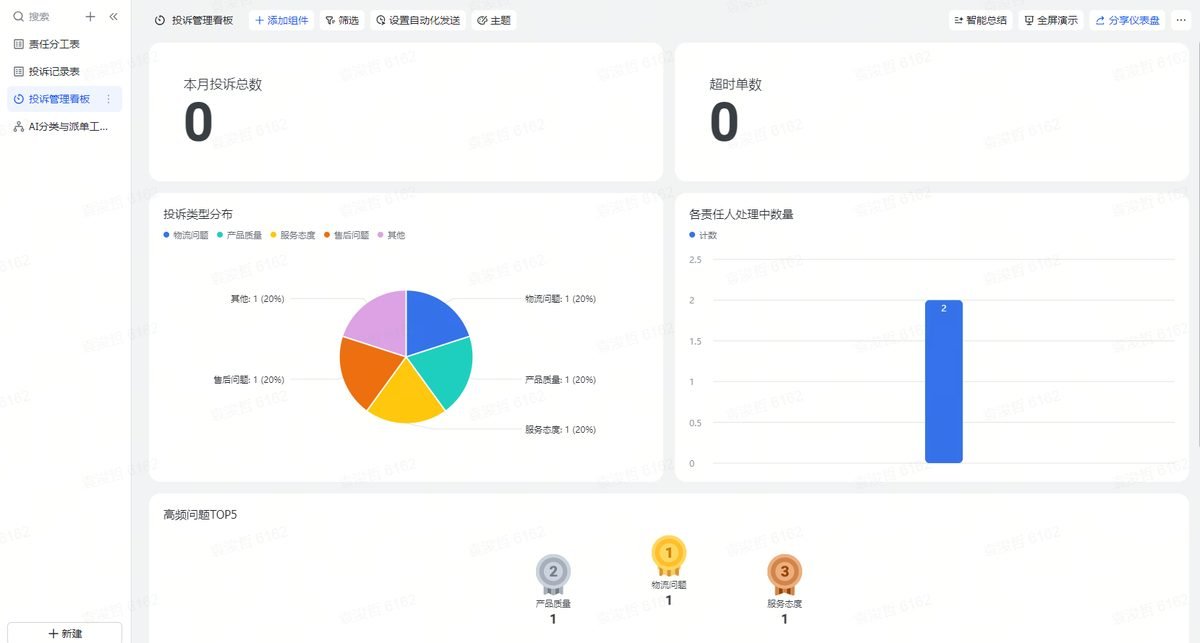Toggle 服务态度 legend entry
Image resolution: width=1200 pixels, height=643 pixels.
point(293,235)
